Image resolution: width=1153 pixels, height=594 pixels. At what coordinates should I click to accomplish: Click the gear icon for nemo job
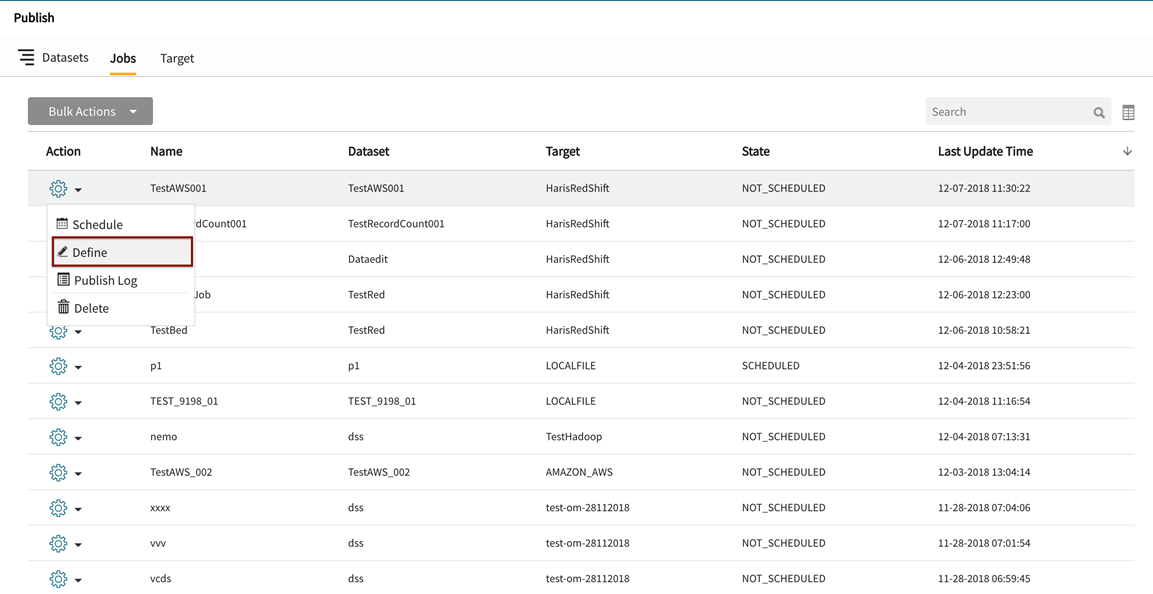[58, 438]
